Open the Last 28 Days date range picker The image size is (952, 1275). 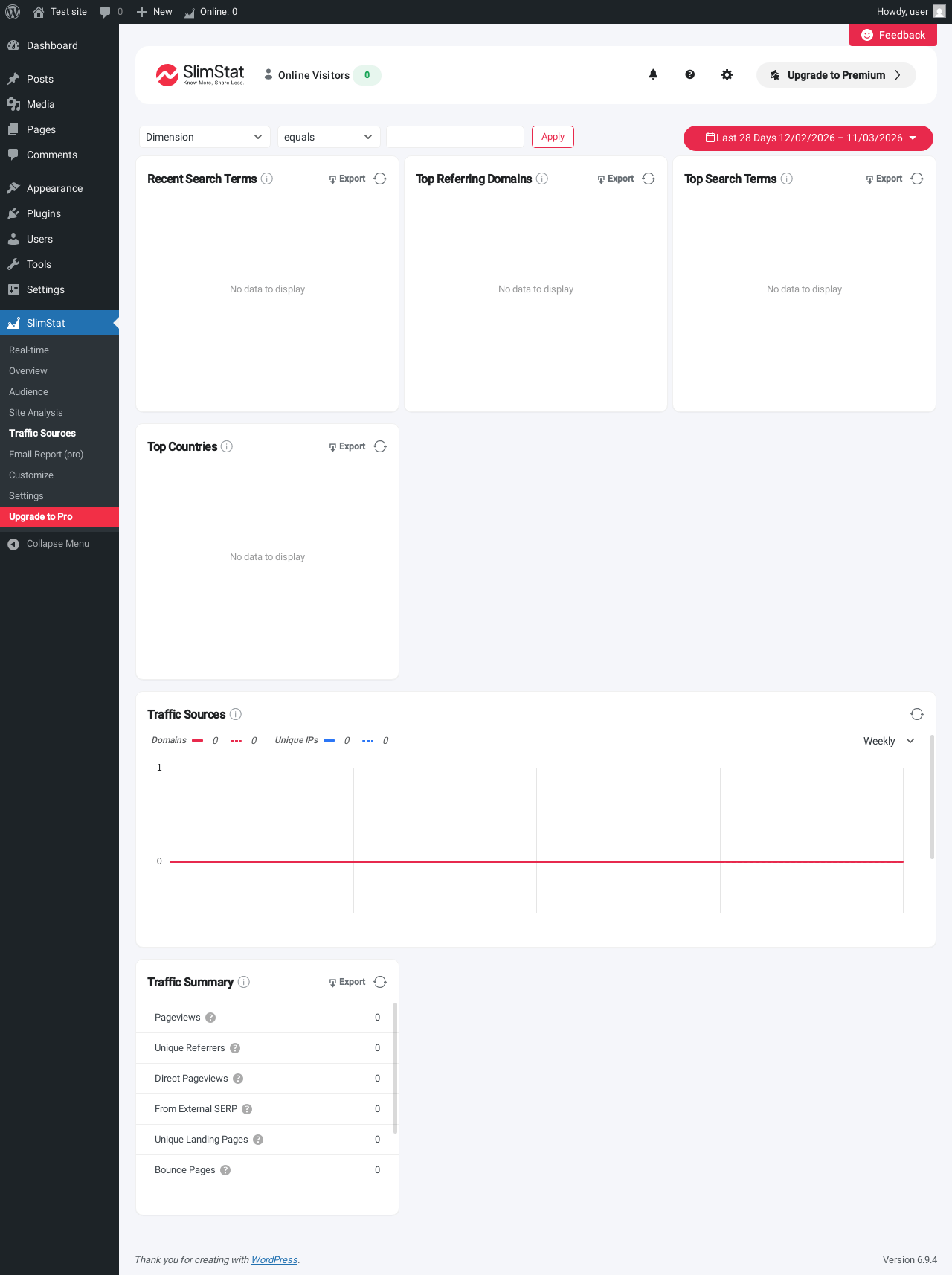808,138
